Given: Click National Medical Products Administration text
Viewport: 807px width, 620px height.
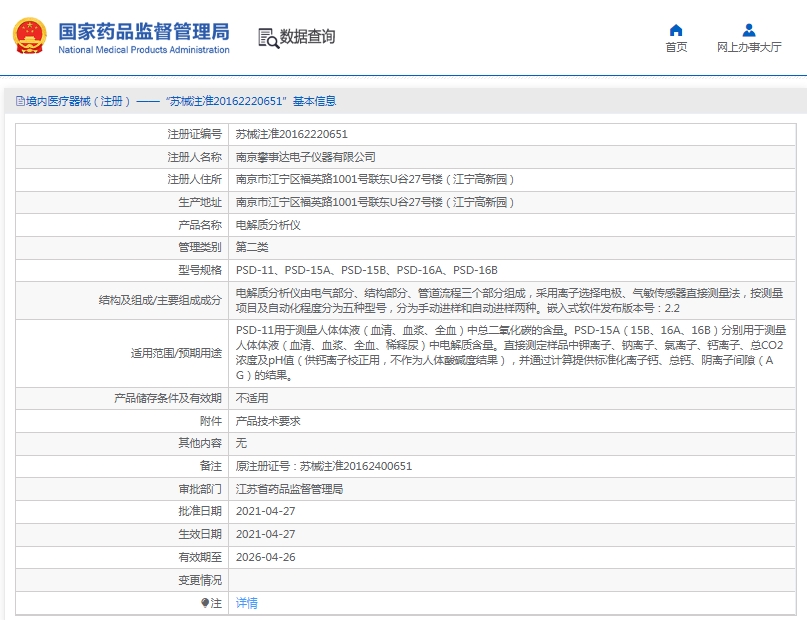Looking at the screenshot, I should tap(144, 50).
